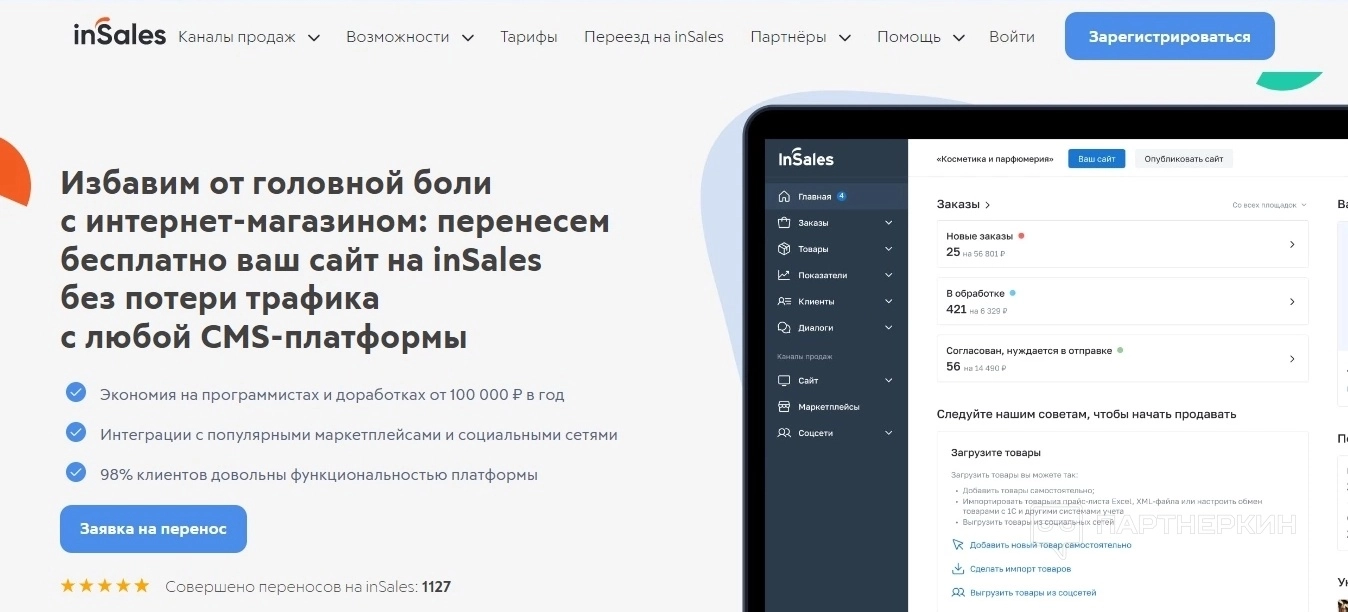Expand the Партнёры header dropdown

coord(844,38)
